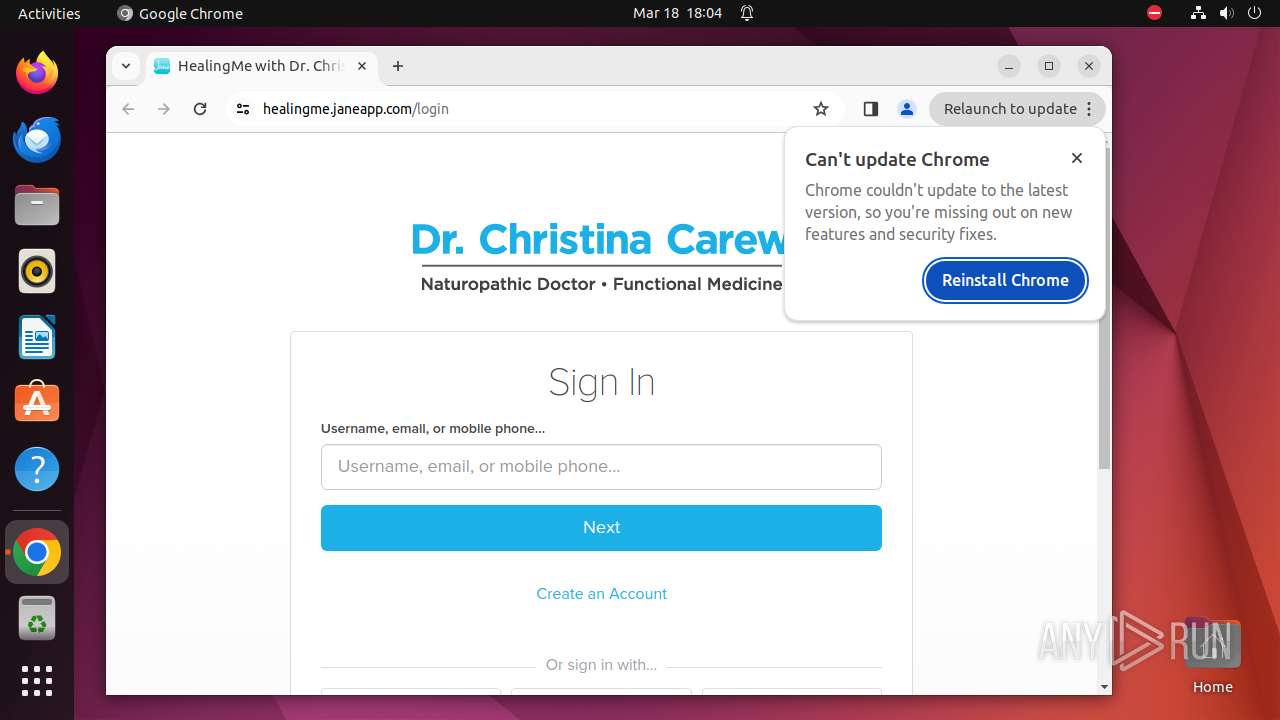Show all applications grid
This screenshot has width=1280, height=720.
[37, 681]
